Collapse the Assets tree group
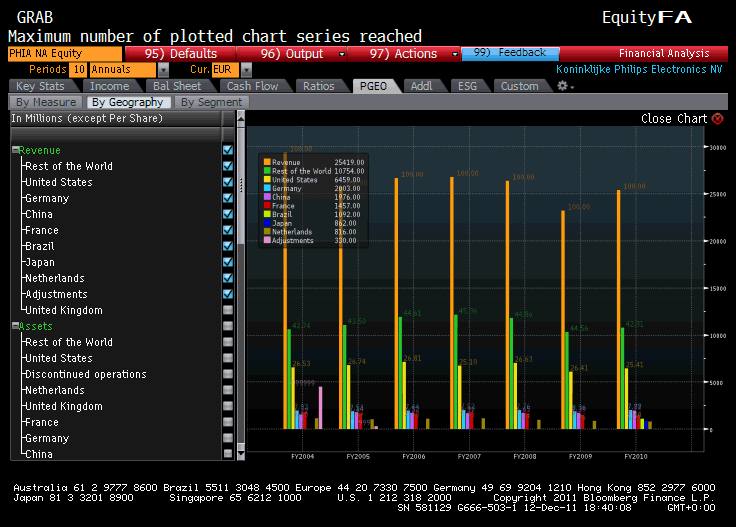Viewport: 736px width, 527px height. (x=16, y=326)
